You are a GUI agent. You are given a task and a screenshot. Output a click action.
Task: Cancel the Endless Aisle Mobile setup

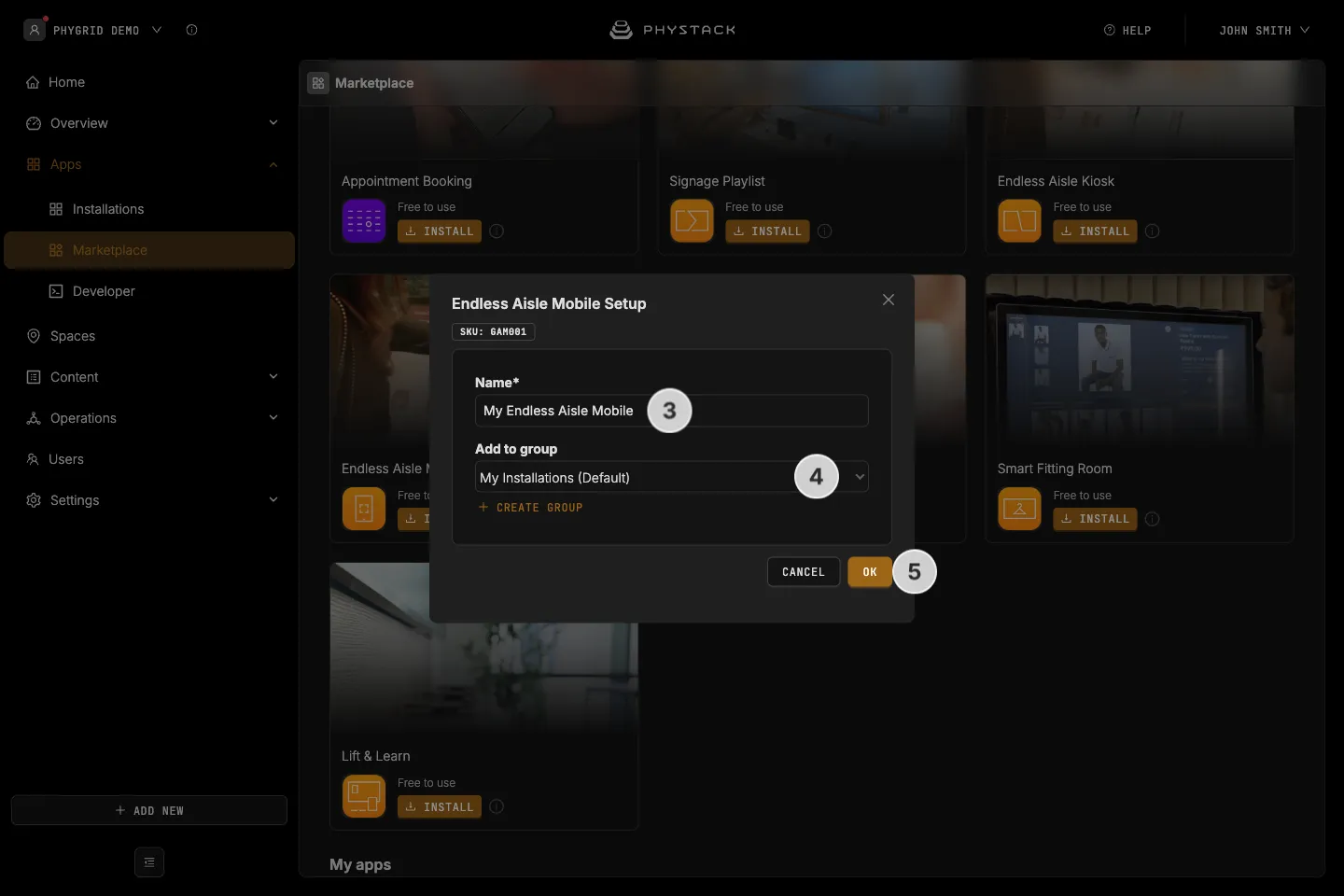(x=804, y=572)
